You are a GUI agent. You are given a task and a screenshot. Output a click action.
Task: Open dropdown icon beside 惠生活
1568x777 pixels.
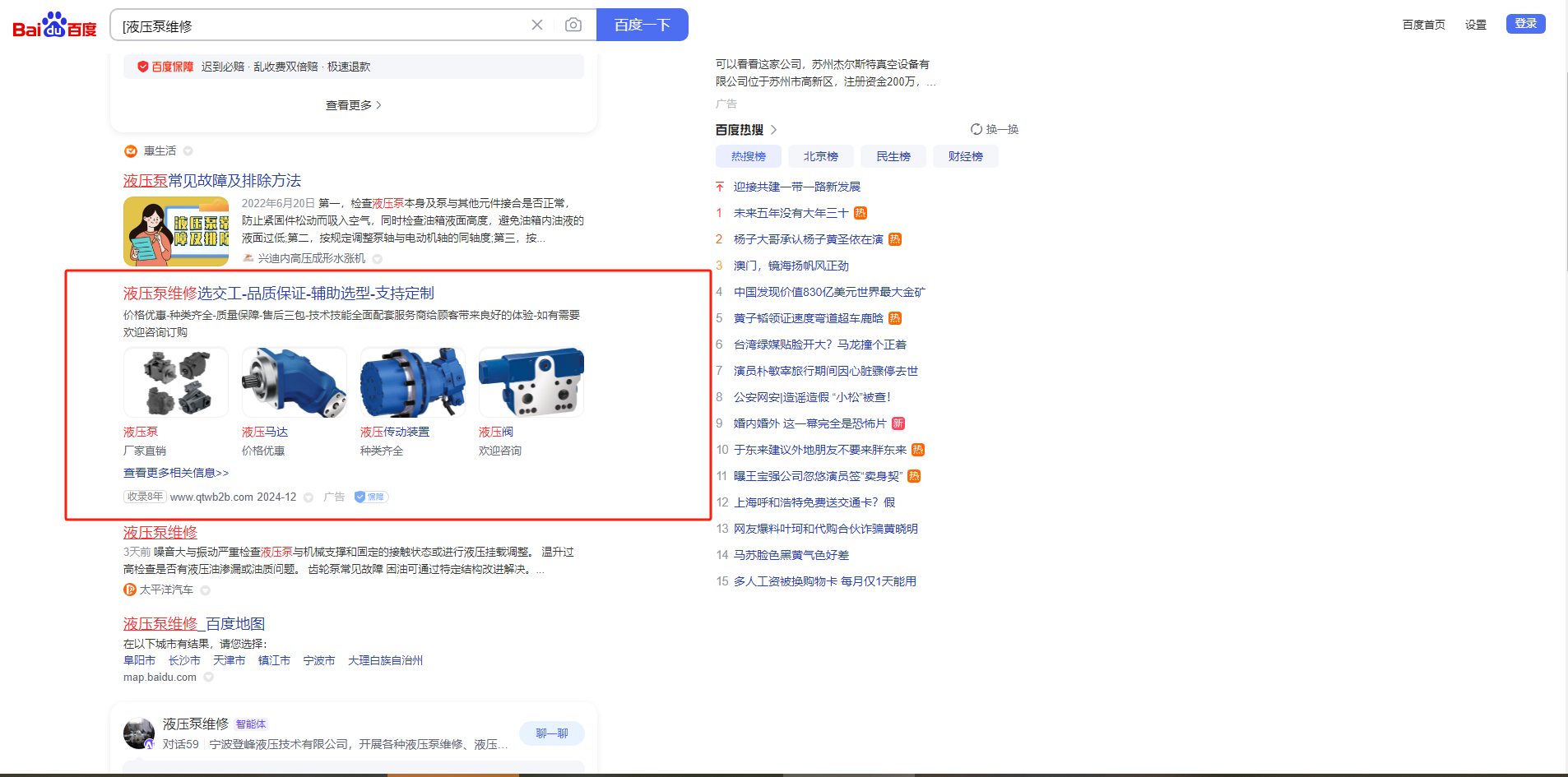click(x=188, y=151)
